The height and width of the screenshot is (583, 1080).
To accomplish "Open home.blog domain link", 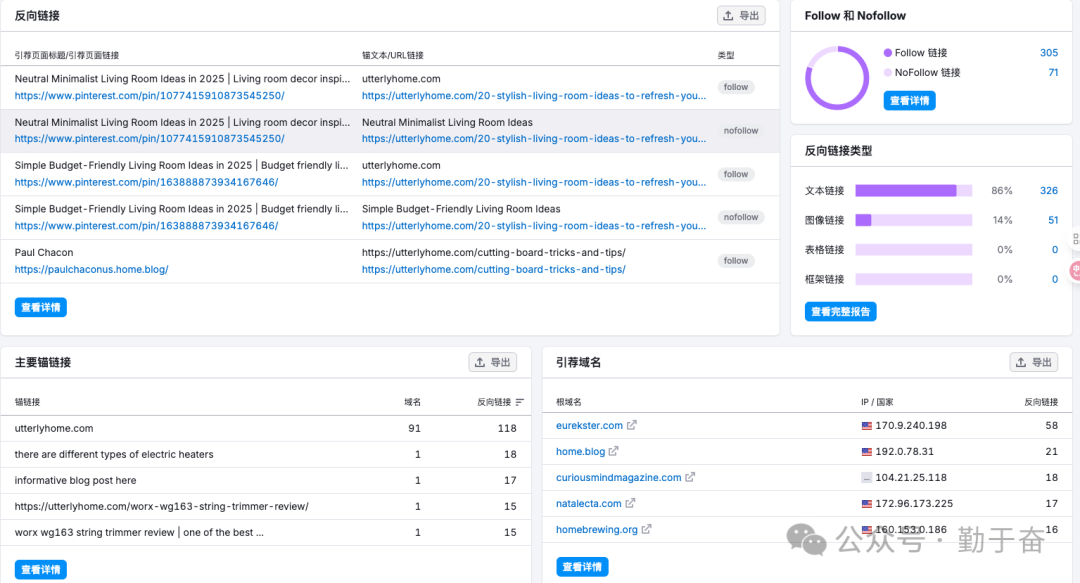I will pos(580,451).
